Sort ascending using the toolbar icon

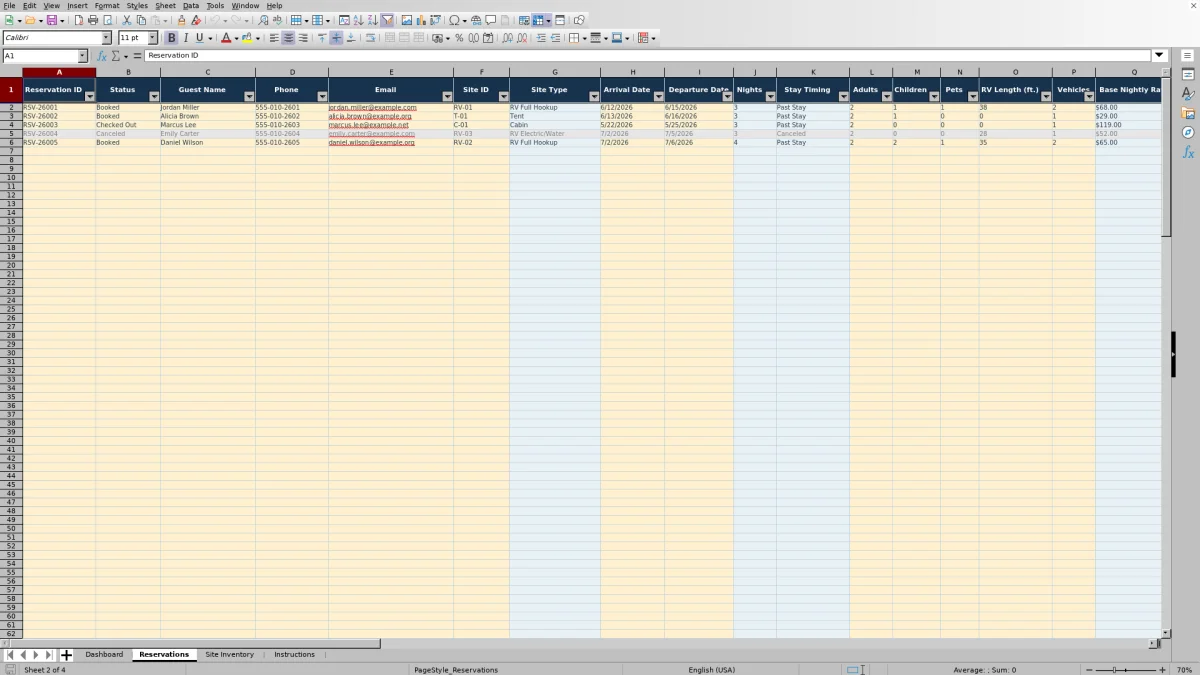(x=358, y=20)
